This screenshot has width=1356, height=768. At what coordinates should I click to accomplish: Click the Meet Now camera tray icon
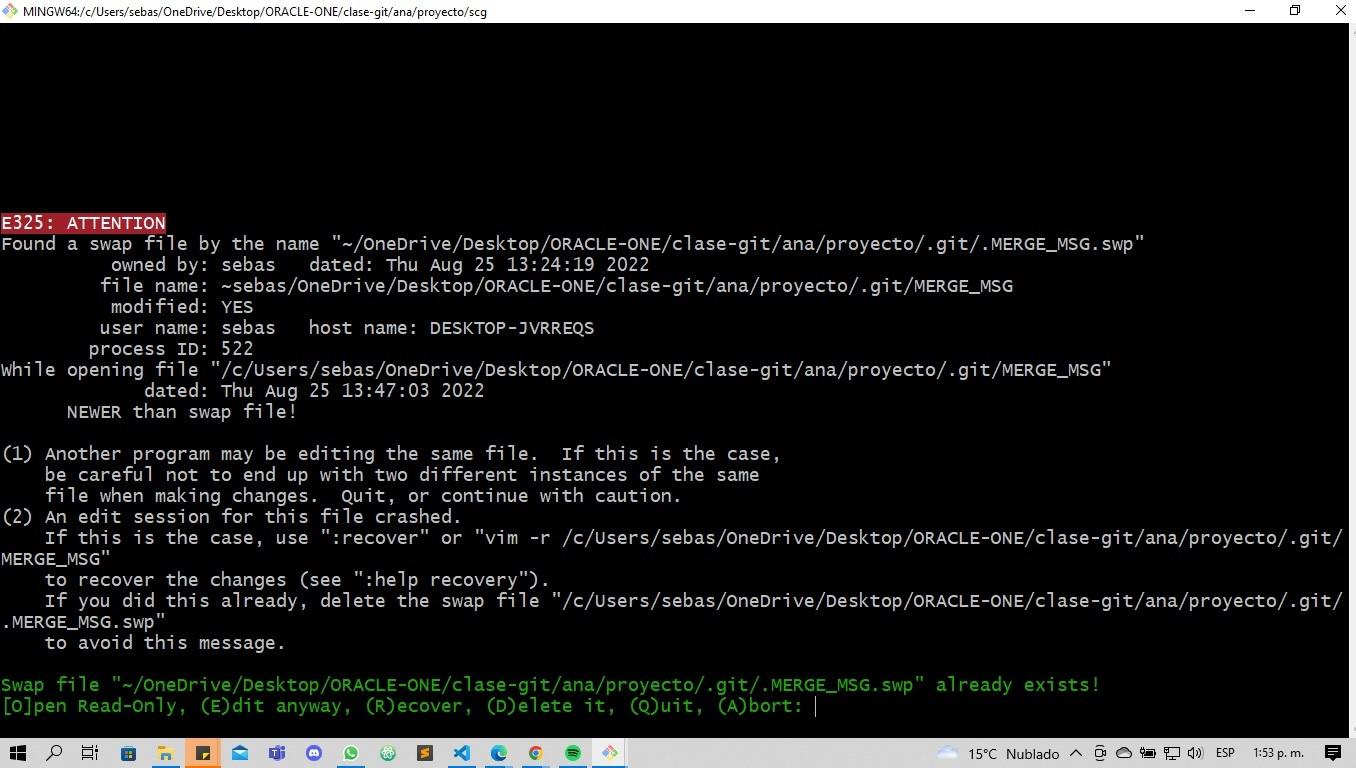coord(1100,753)
